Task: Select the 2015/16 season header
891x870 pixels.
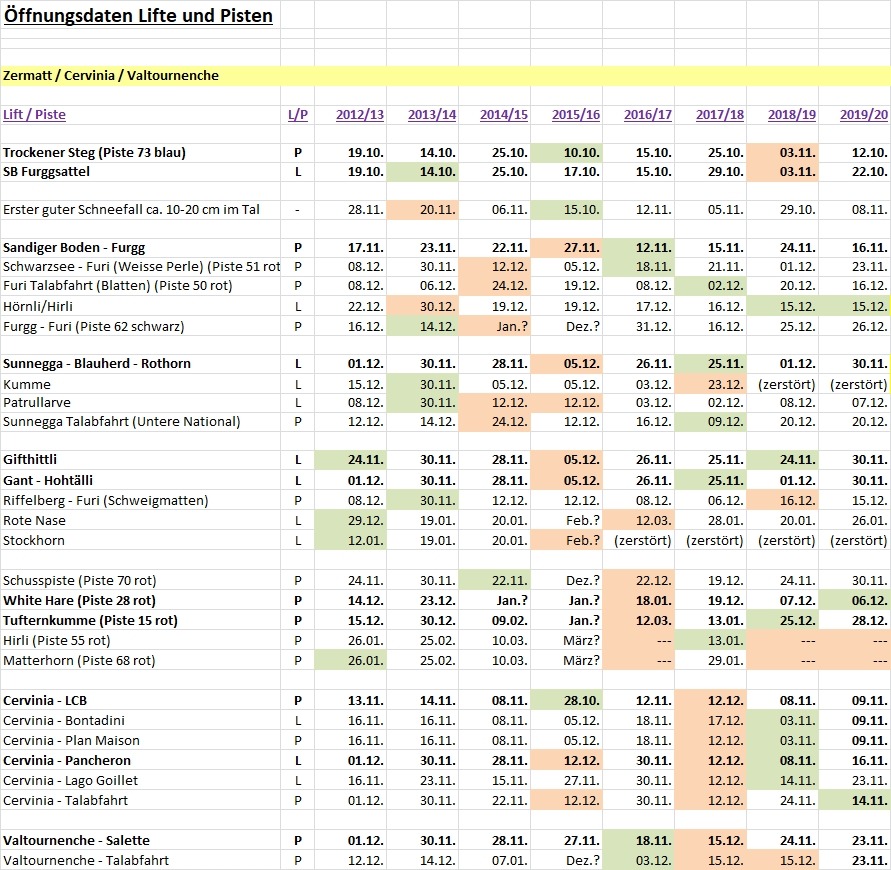Action: point(576,115)
